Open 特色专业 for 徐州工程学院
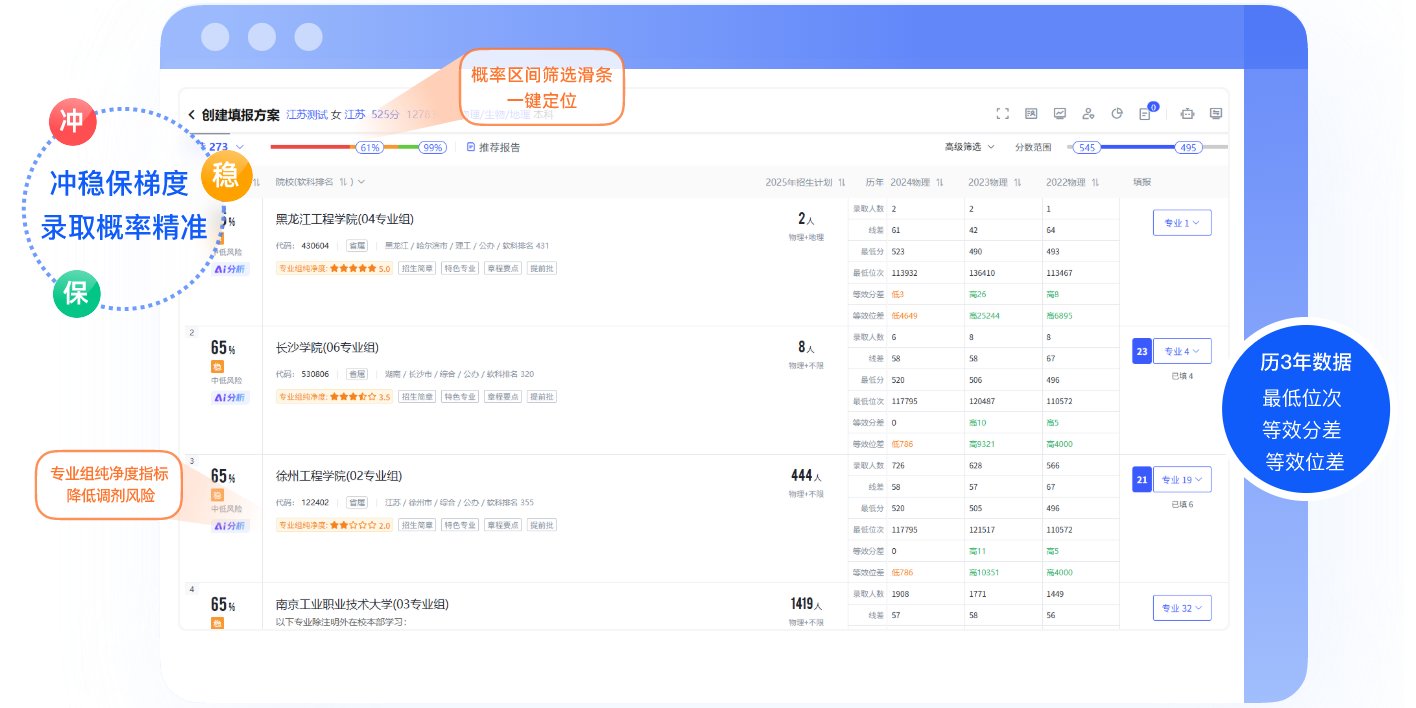 pos(460,525)
